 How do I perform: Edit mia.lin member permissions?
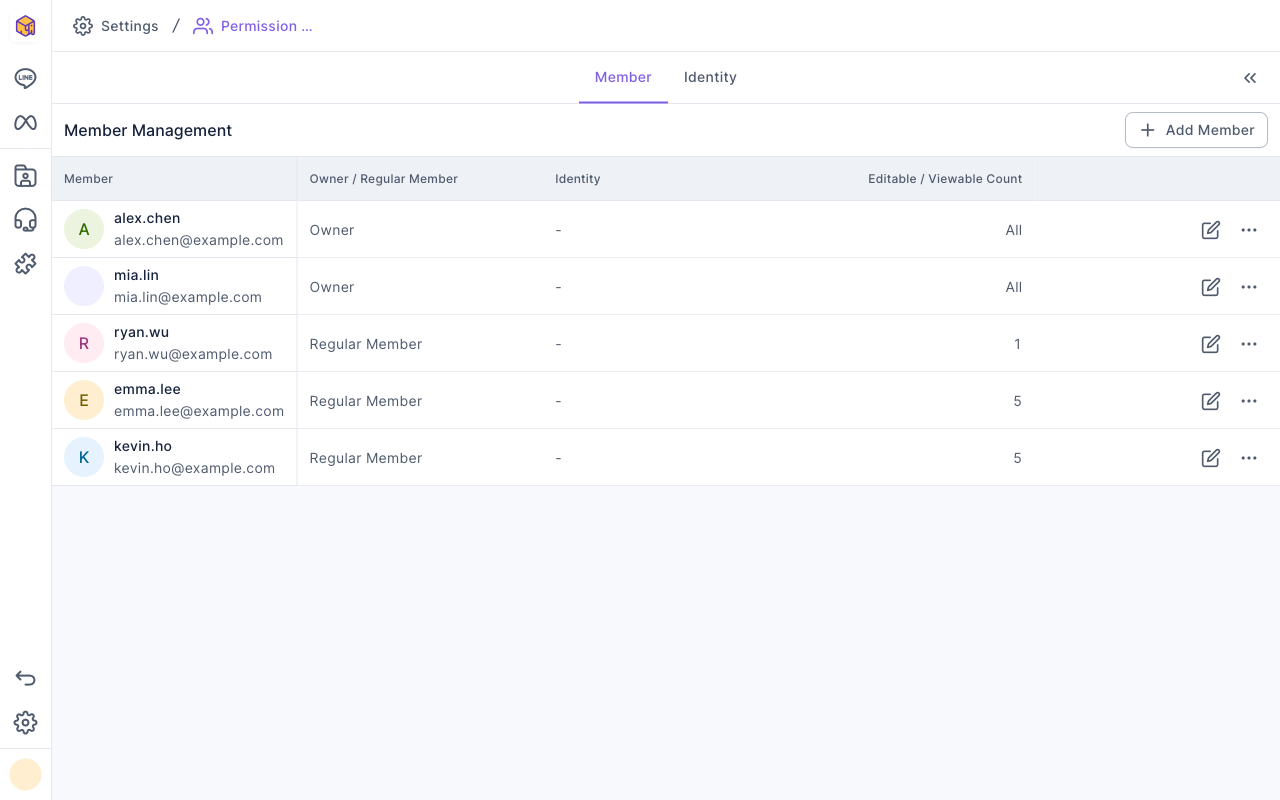pos(1210,287)
